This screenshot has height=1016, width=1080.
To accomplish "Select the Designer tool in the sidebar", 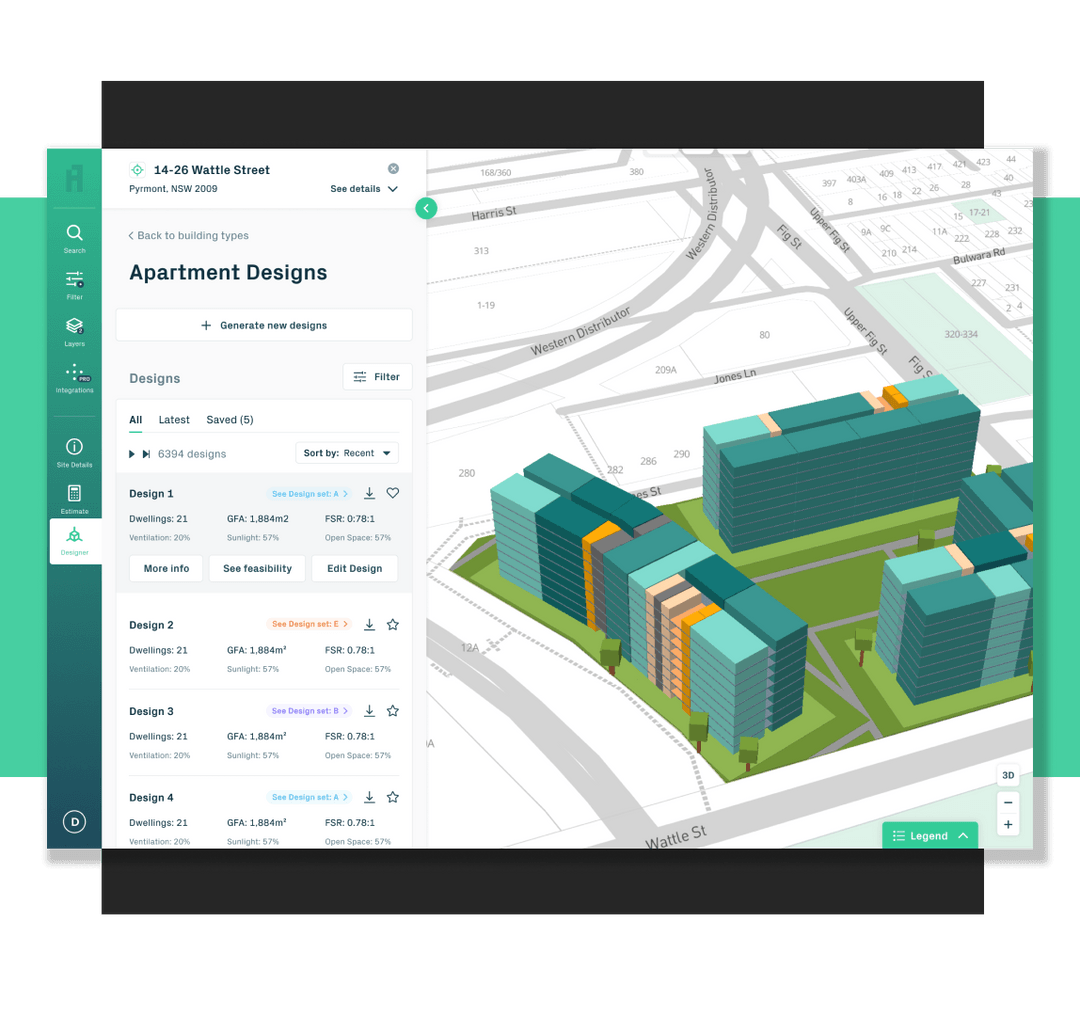I will (x=74, y=540).
